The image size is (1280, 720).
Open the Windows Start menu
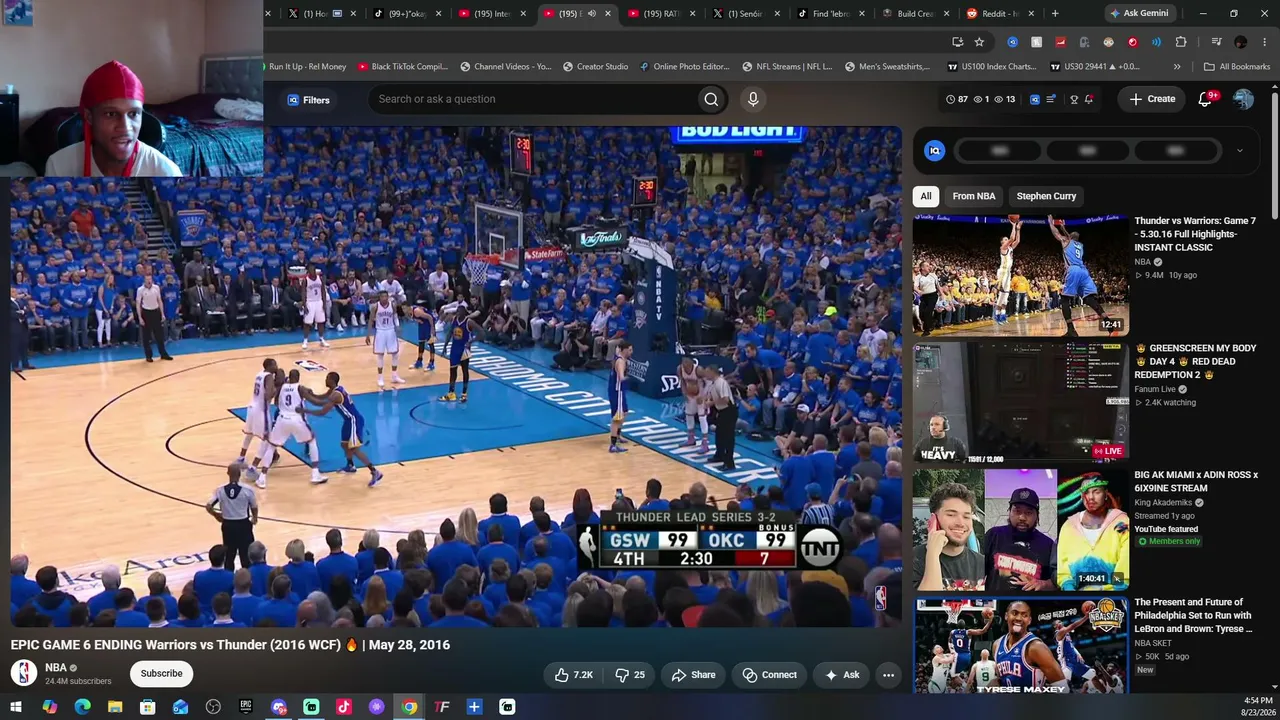pos(16,707)
